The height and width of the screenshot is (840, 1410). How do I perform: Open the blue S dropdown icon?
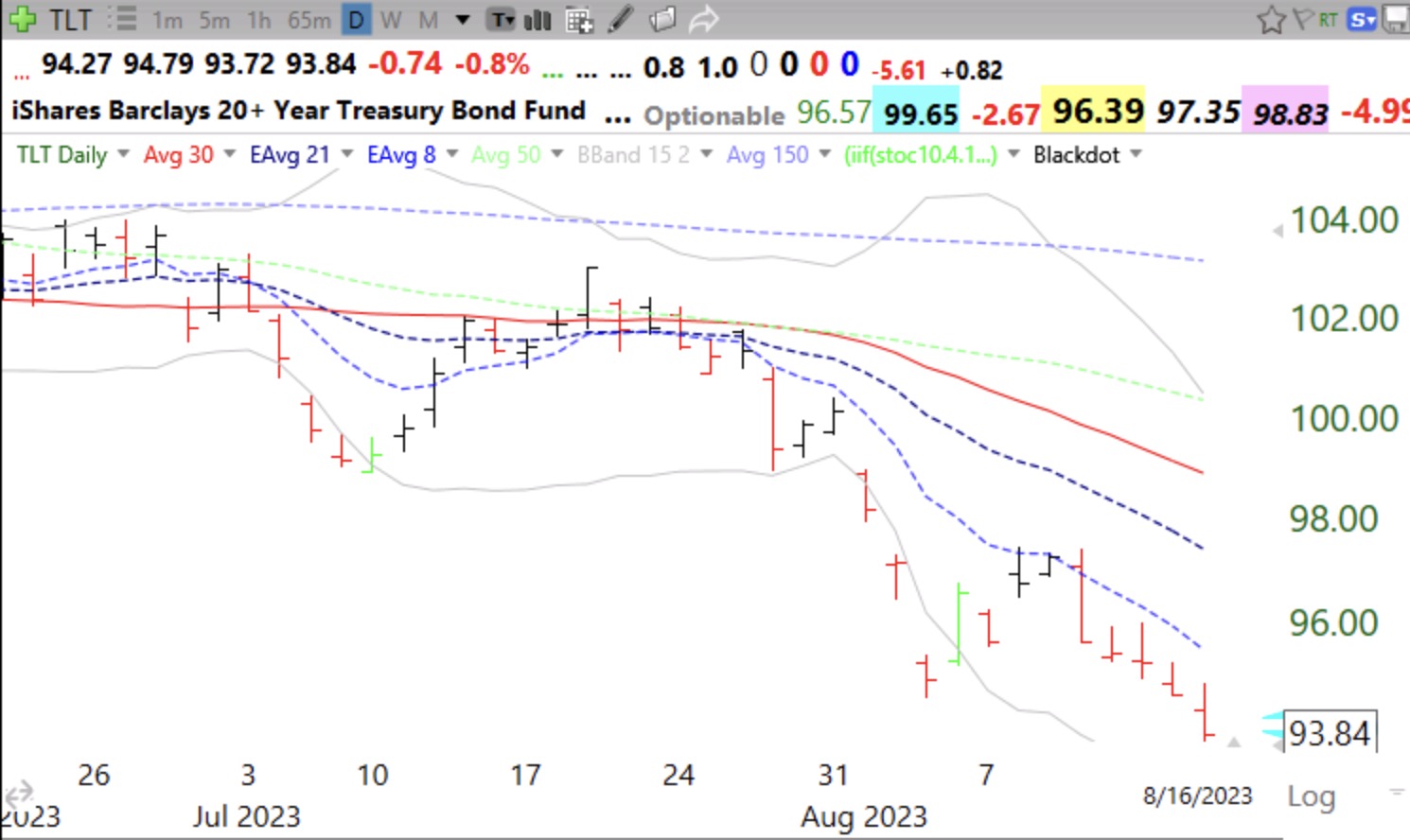click(1362, 19)
